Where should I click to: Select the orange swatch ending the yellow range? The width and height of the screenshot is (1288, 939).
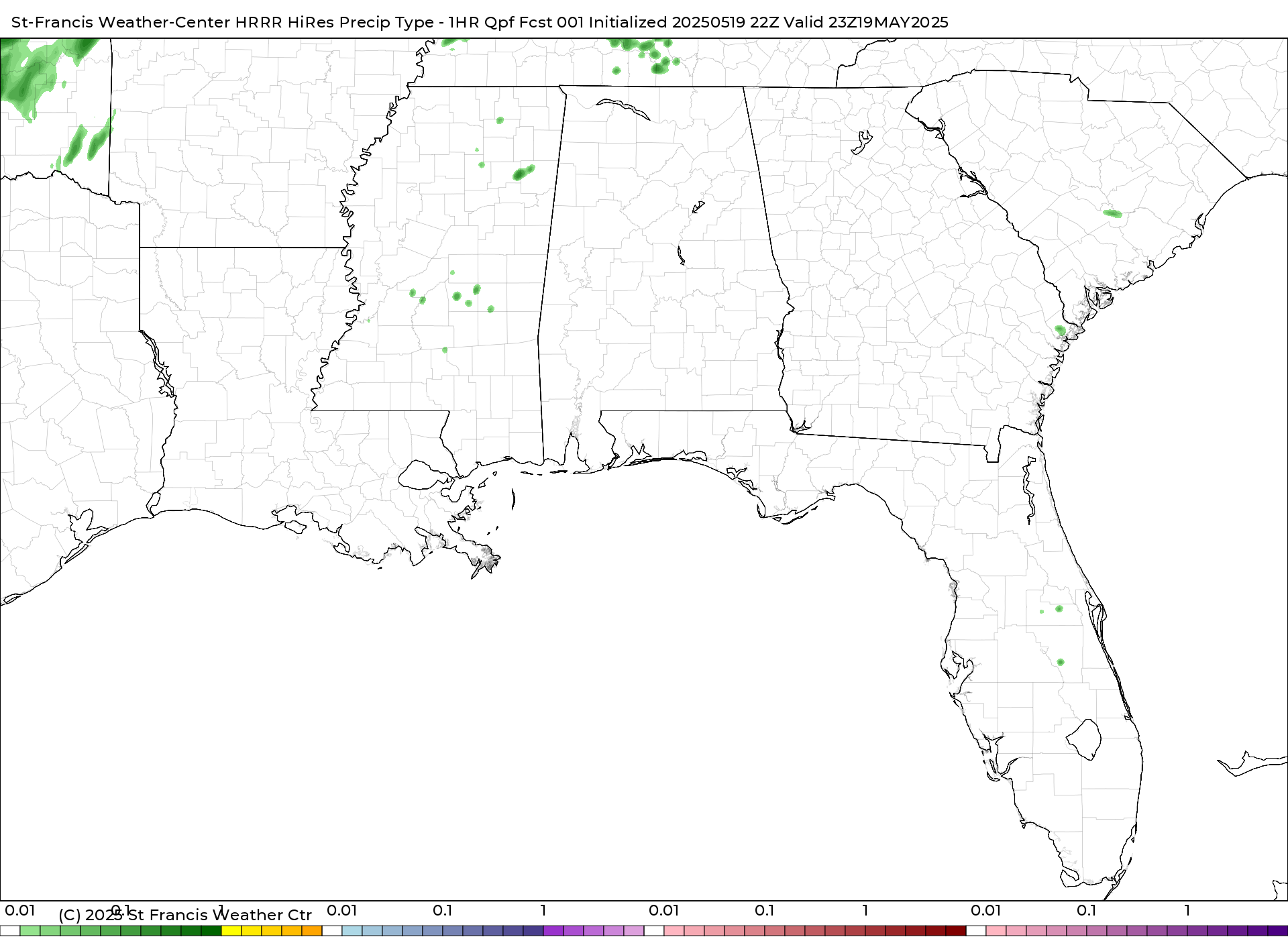[x=312, y=931]
